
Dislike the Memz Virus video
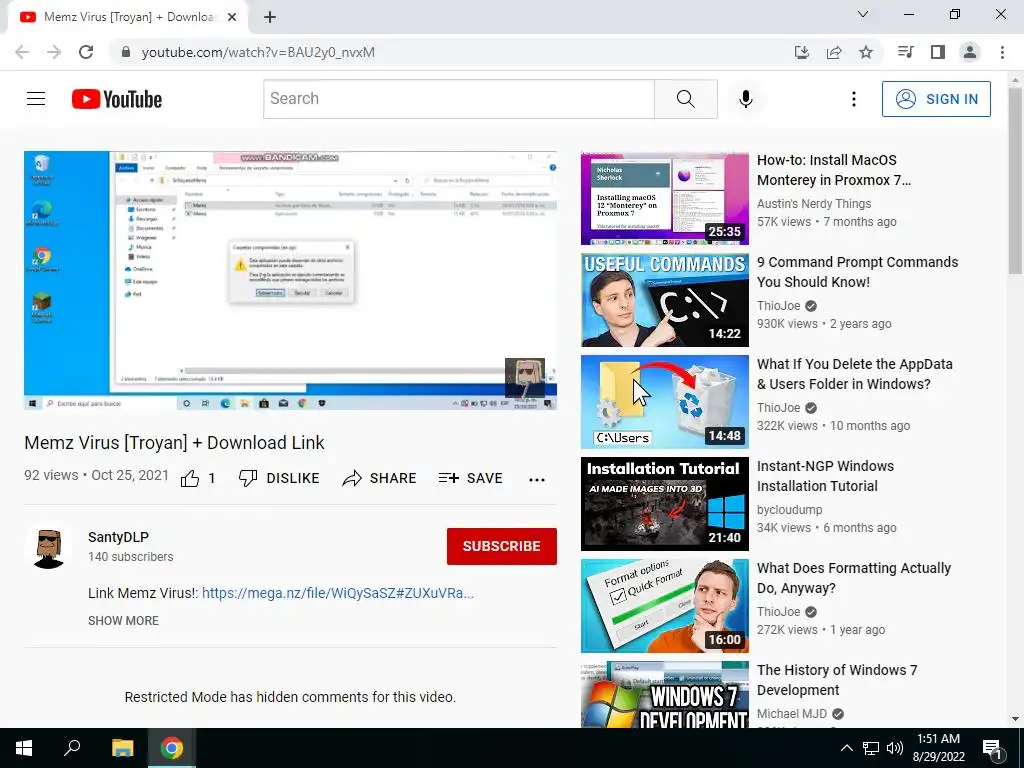(279, 478)
